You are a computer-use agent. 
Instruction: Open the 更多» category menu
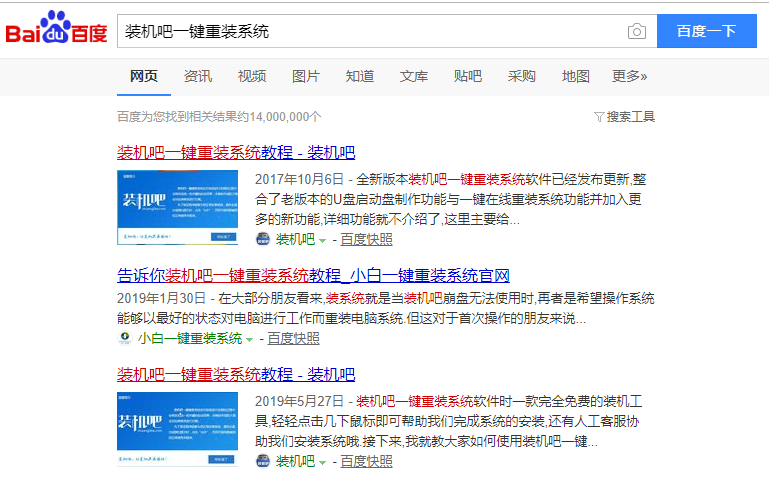[629, 76]
